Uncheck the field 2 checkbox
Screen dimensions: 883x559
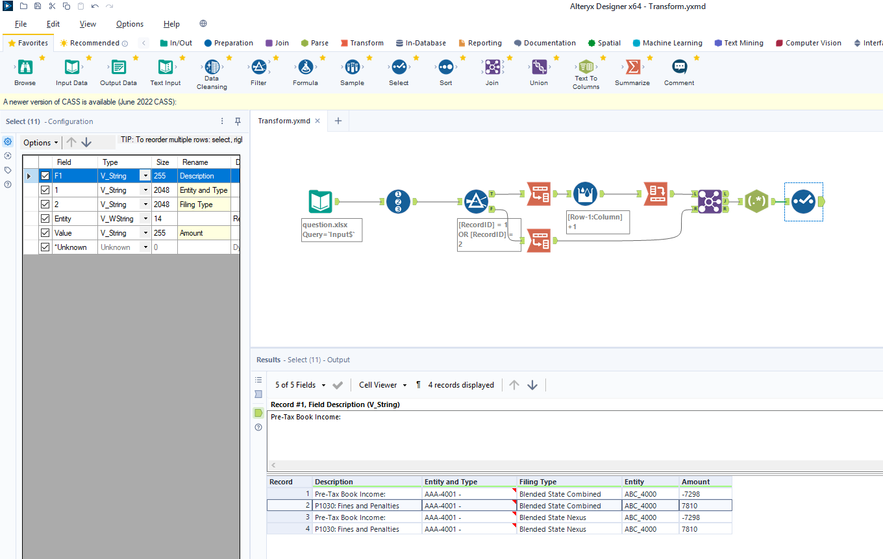[45, 204]
